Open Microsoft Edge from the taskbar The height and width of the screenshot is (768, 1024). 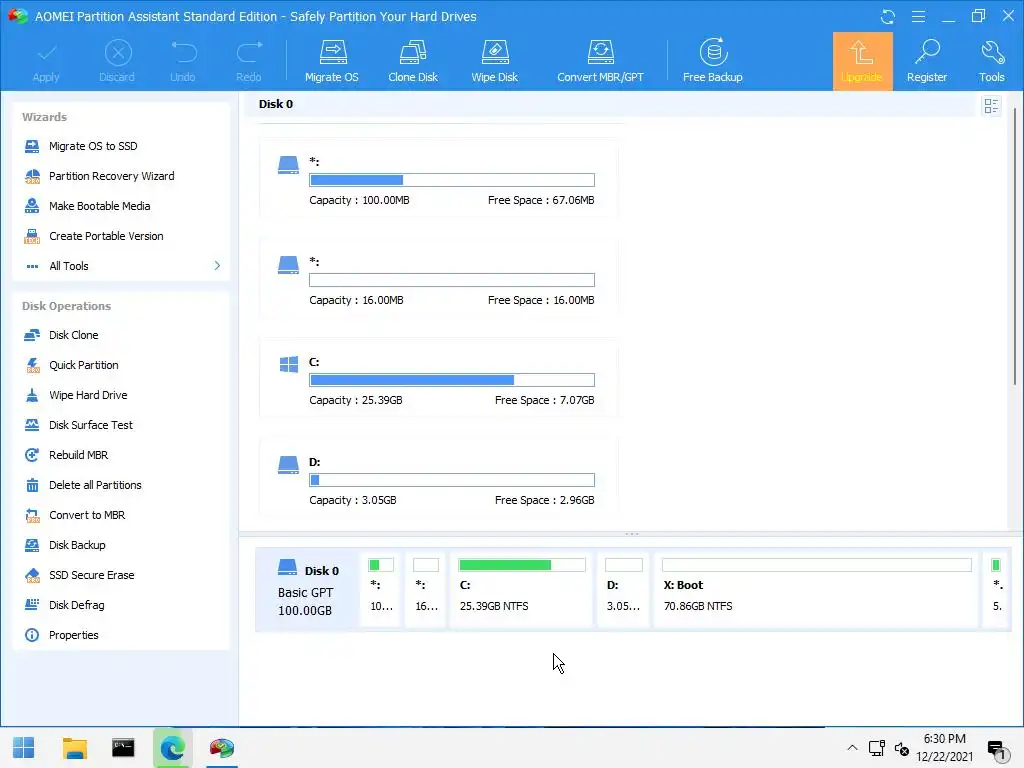[x=172, y=748]
